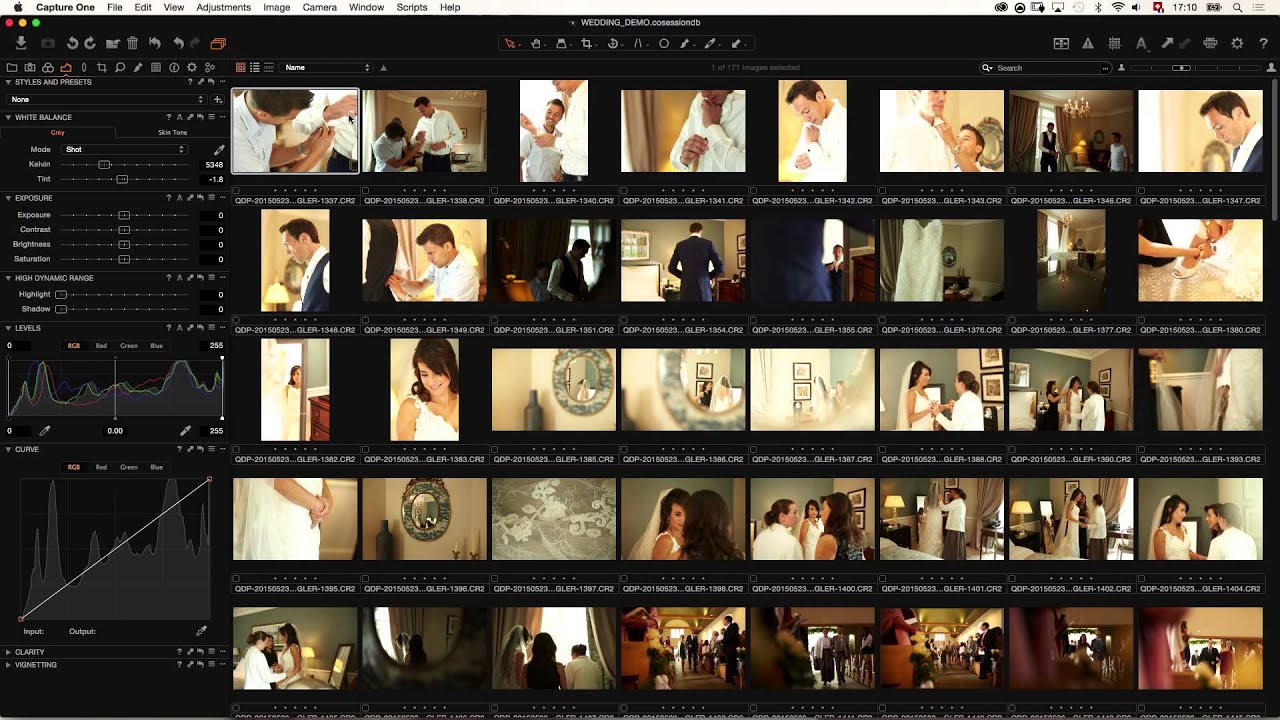
Task: Collapse the Exposure panel
Action: (8, 198)
